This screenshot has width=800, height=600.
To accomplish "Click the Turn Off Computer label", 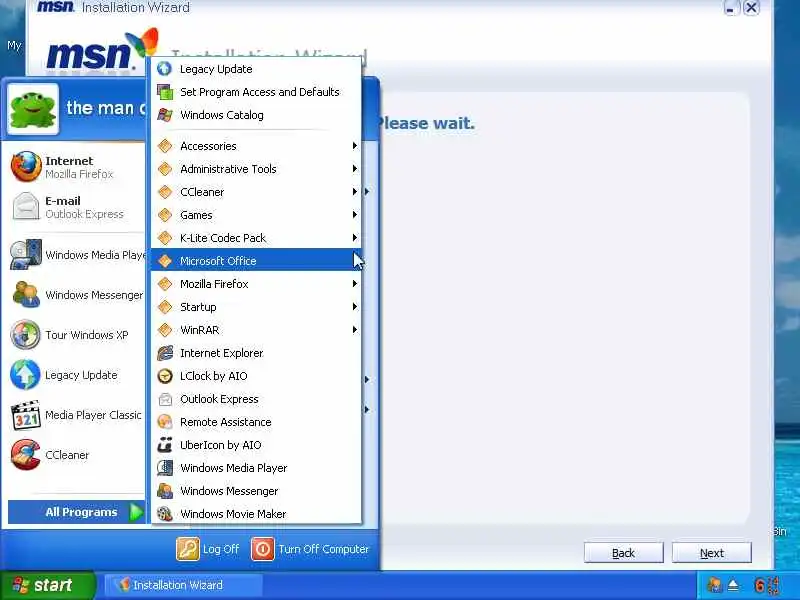I will click(323, 549).
